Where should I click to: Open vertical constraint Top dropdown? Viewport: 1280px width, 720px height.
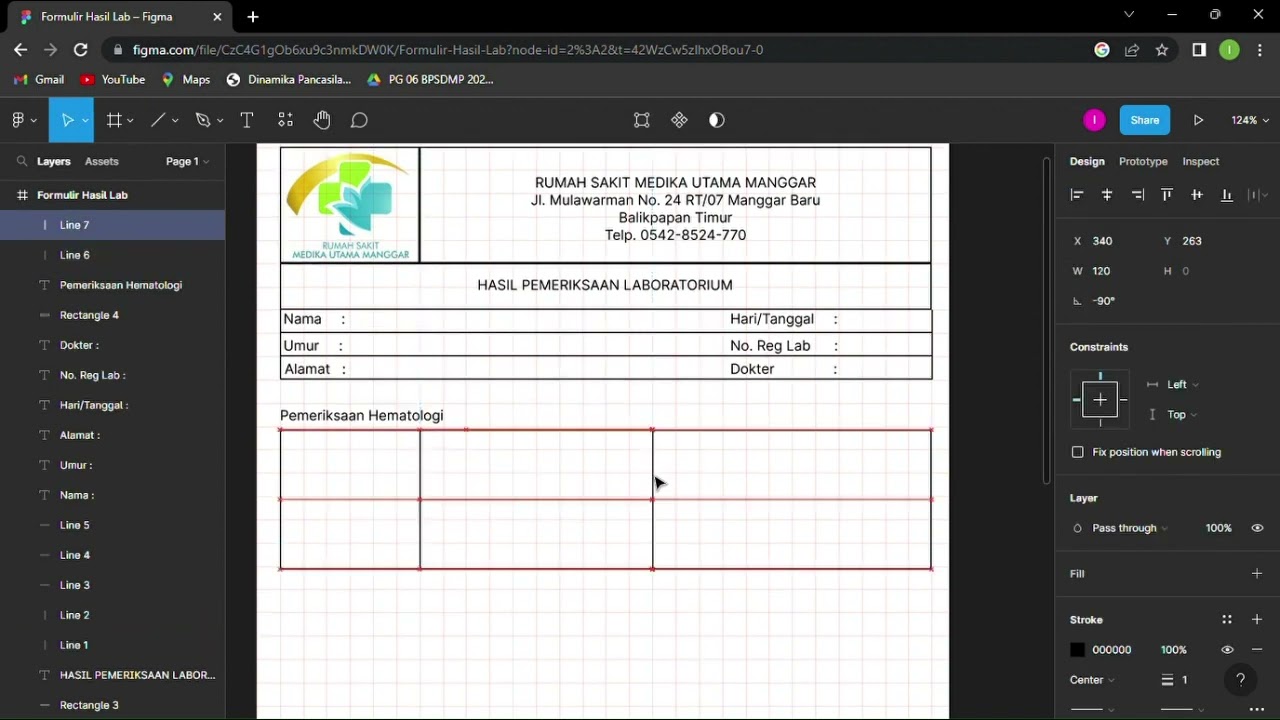[1182, 414]
